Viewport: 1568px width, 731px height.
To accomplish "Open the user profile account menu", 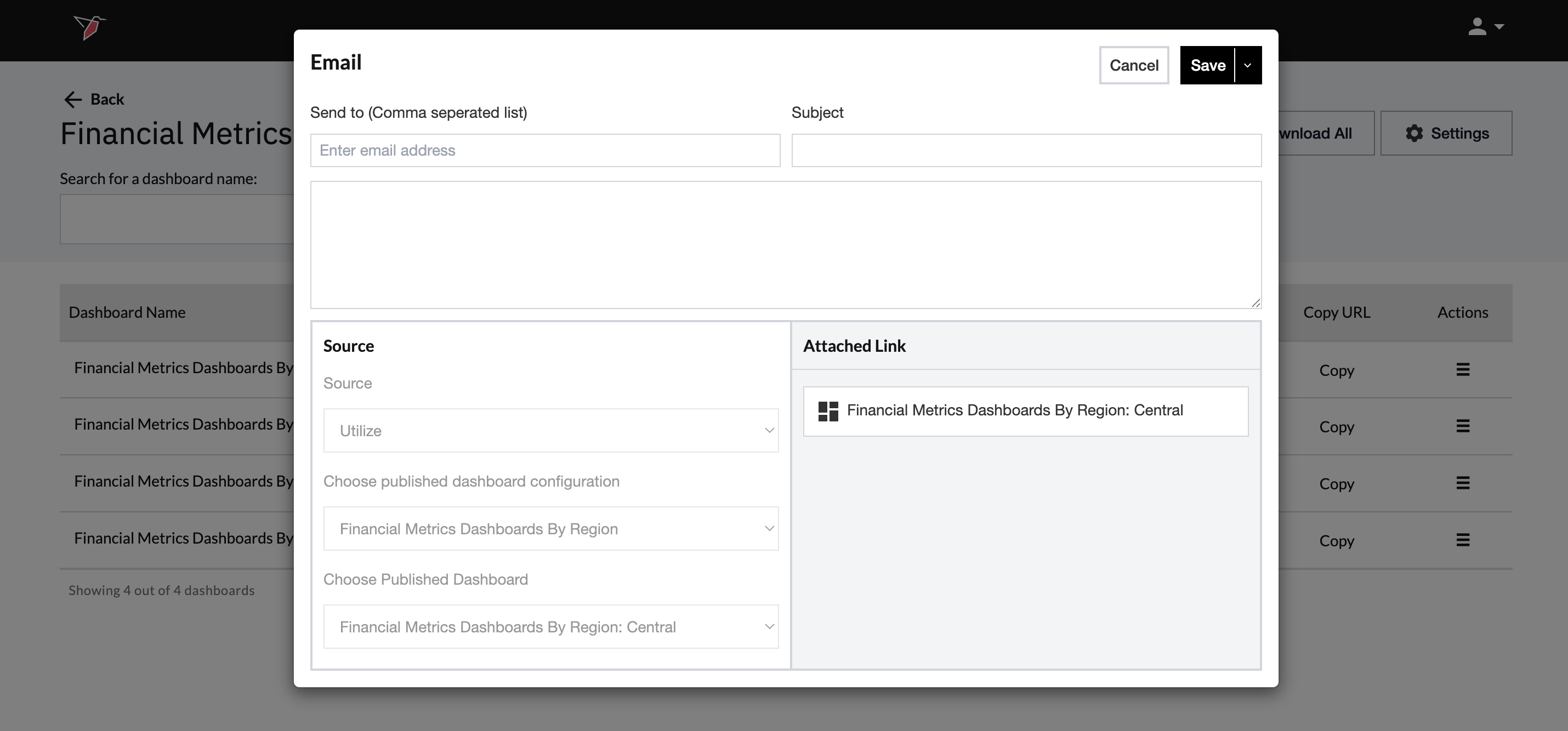I will (1485, 27).
